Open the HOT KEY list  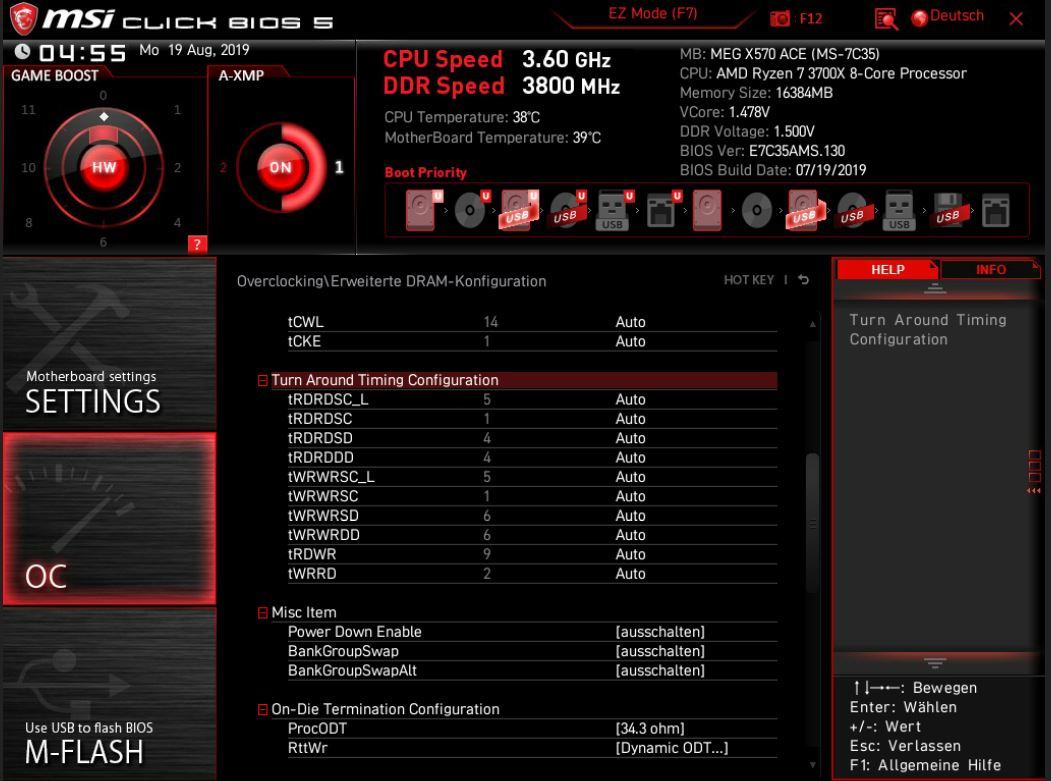coord(749,280)
